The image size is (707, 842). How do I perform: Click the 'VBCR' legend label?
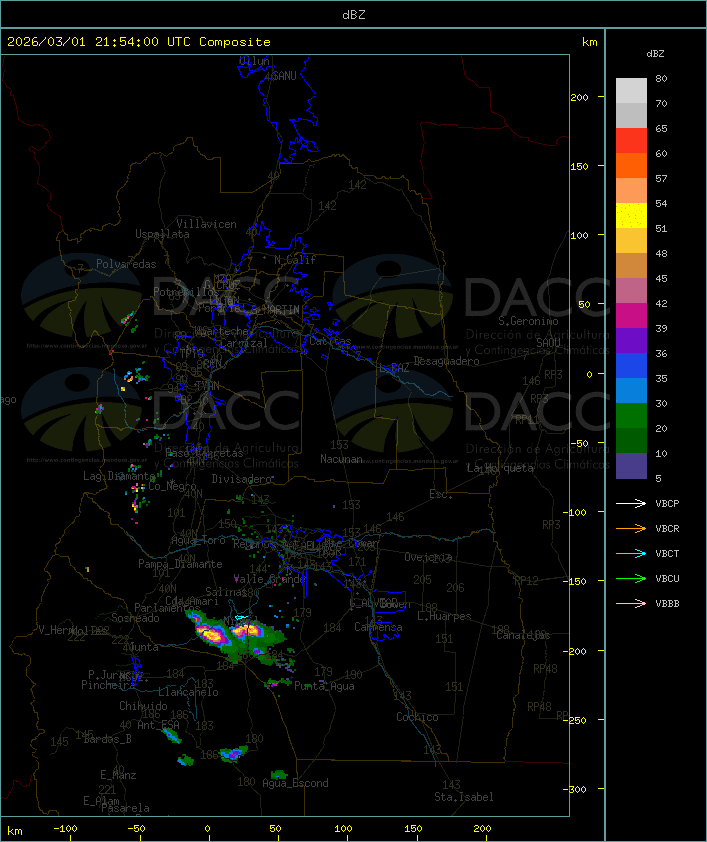667,528
